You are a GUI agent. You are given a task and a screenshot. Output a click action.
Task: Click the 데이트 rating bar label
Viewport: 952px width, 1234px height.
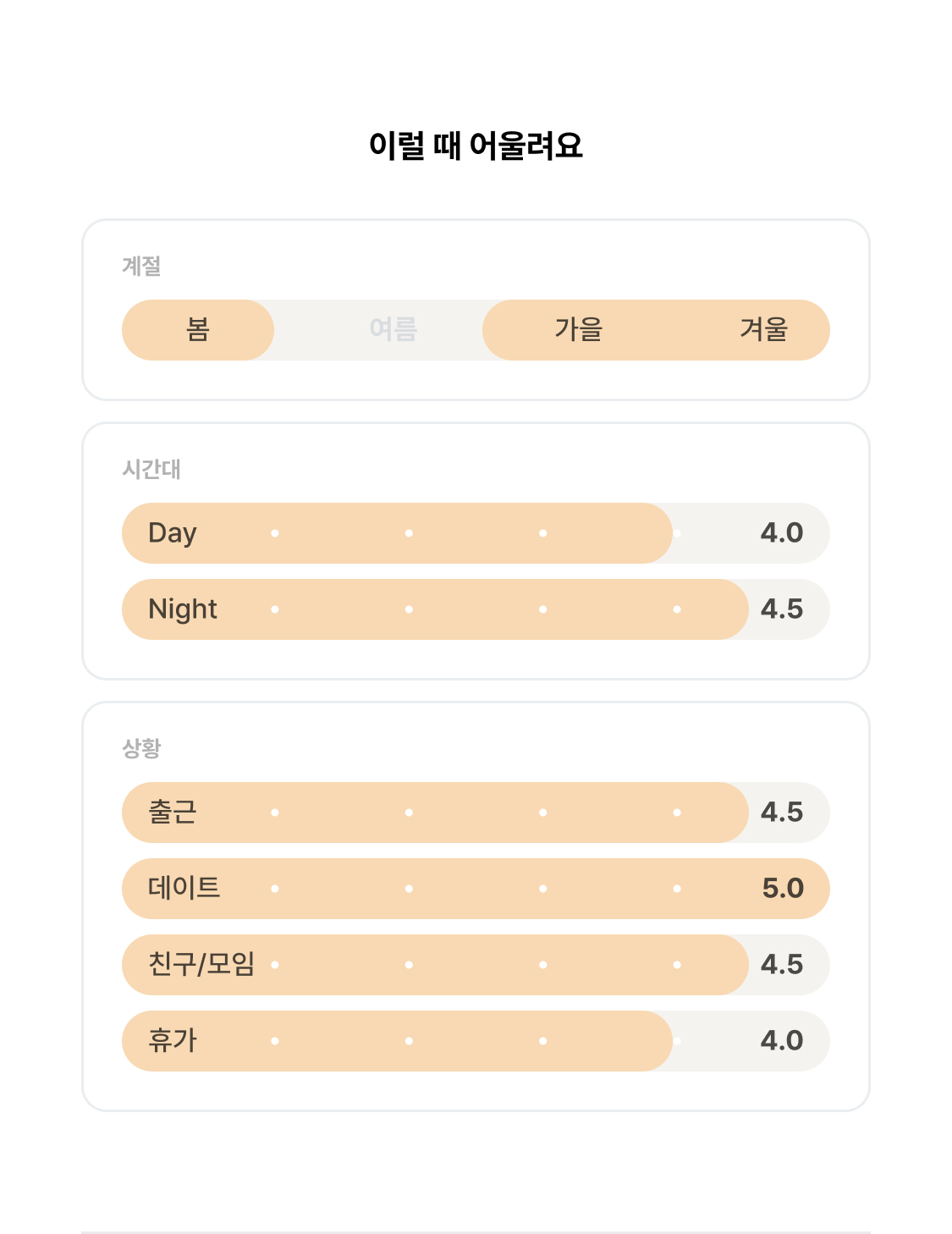[x=184, y=889]
